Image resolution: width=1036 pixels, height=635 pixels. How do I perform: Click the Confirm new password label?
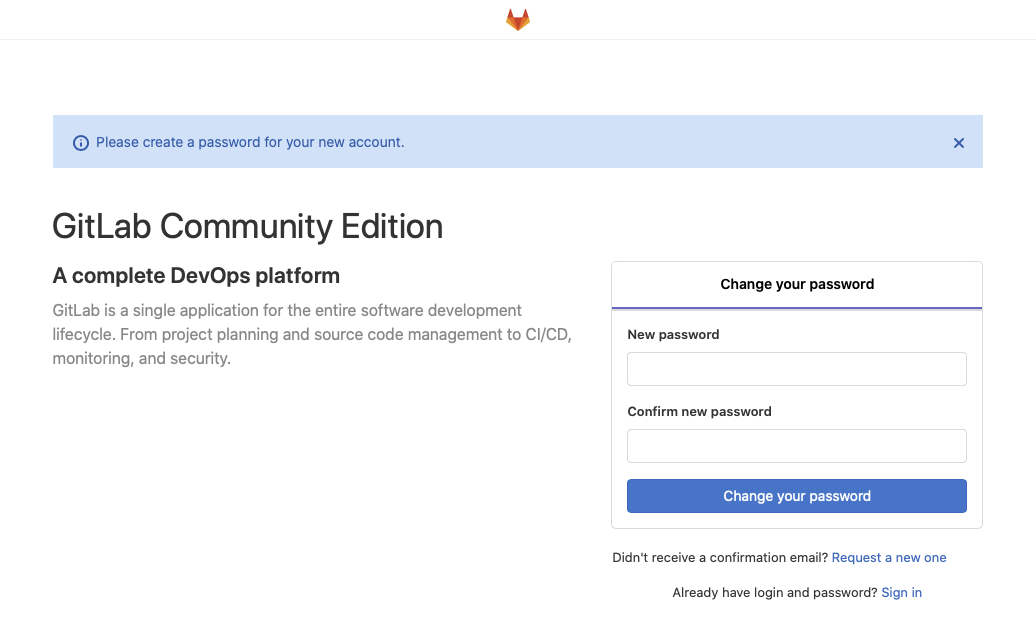[699, 412]
